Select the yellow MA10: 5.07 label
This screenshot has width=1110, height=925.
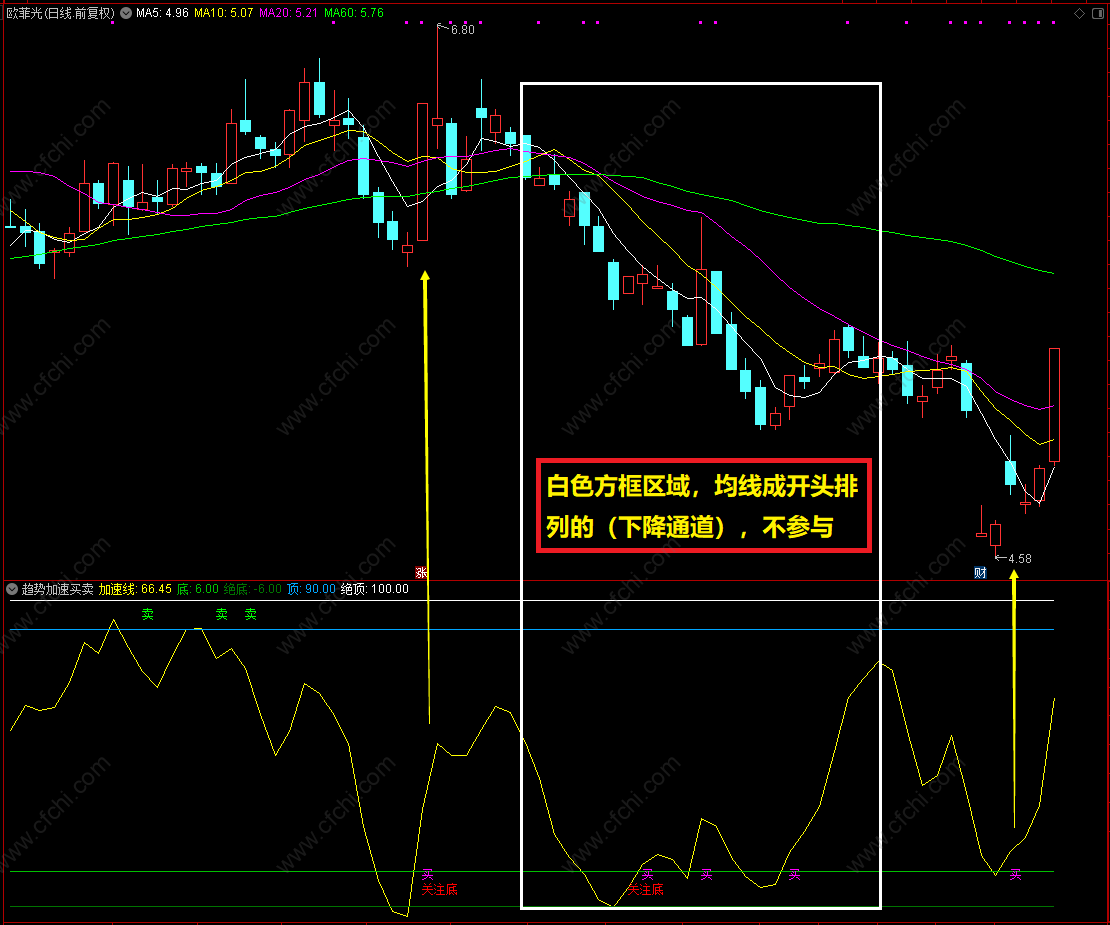click(224, 13)
